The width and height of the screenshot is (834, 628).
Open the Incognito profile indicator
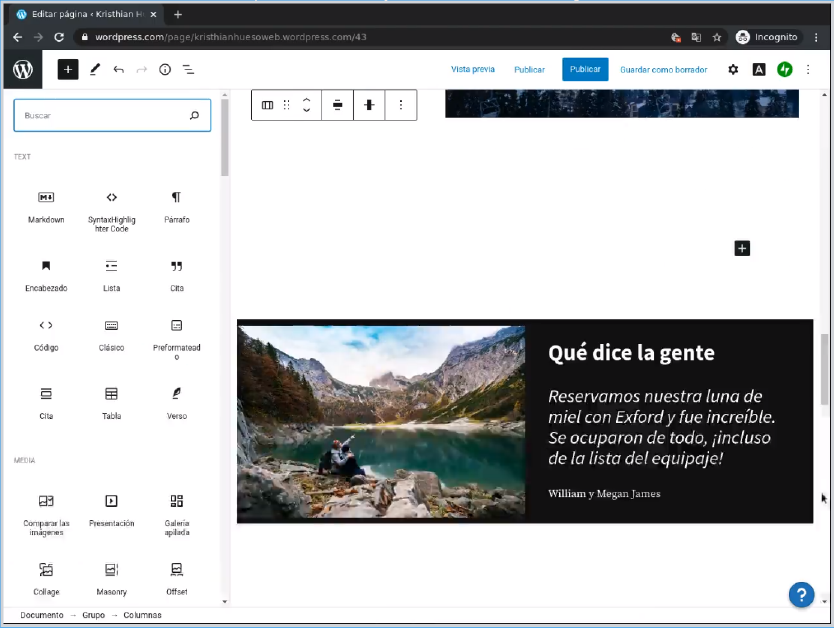click(766, 37)
